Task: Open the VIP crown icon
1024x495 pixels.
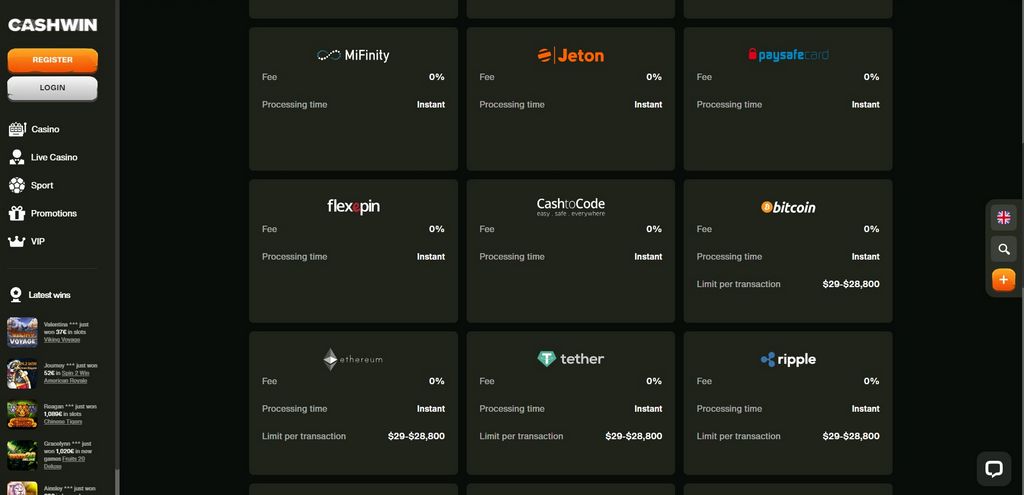Action: 17,242
